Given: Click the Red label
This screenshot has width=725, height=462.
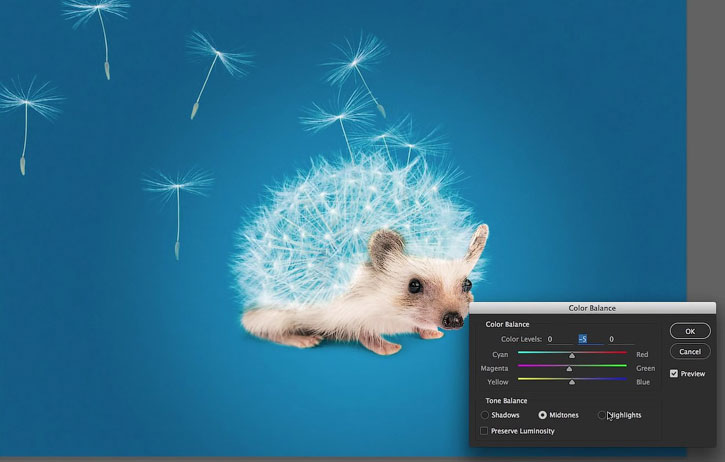Looking at the screenshot, I should click(x=642, y=354).
